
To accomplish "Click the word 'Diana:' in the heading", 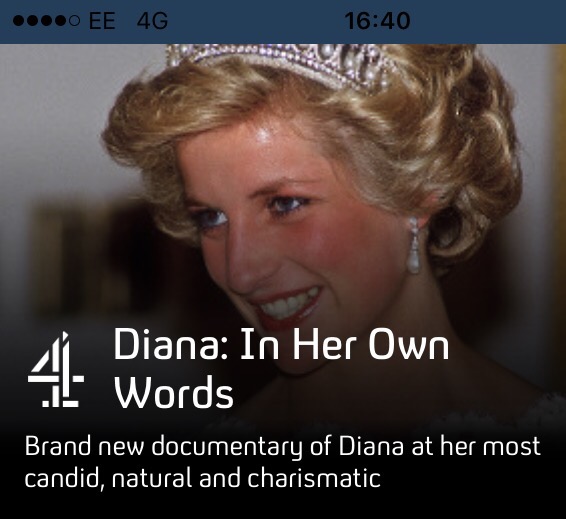I will tap(170, 344).
